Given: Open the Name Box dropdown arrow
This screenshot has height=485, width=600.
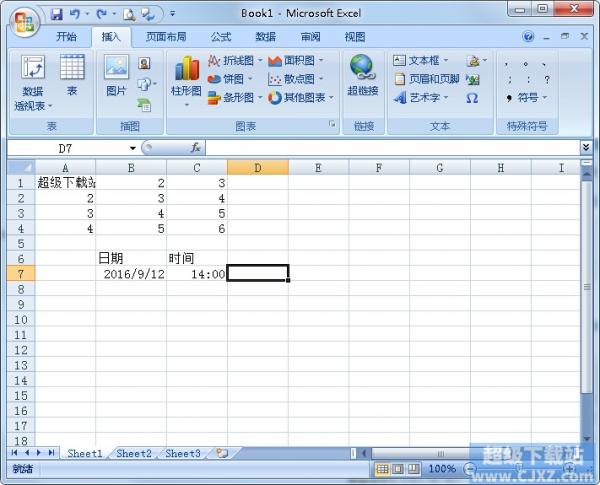Looking at the screenshot, I should pos(131,147).
